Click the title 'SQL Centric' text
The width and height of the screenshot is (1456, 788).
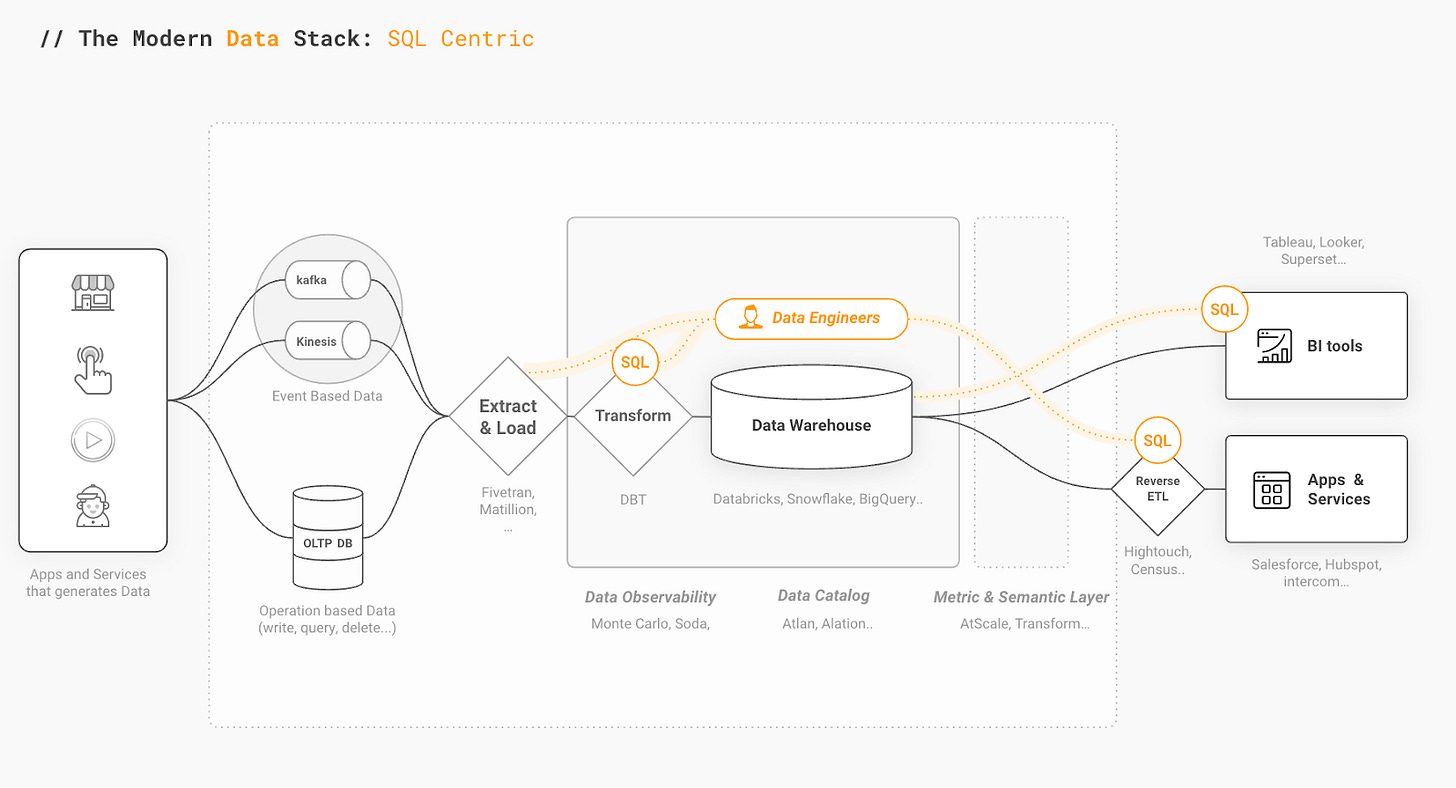[x=461, y=39]
